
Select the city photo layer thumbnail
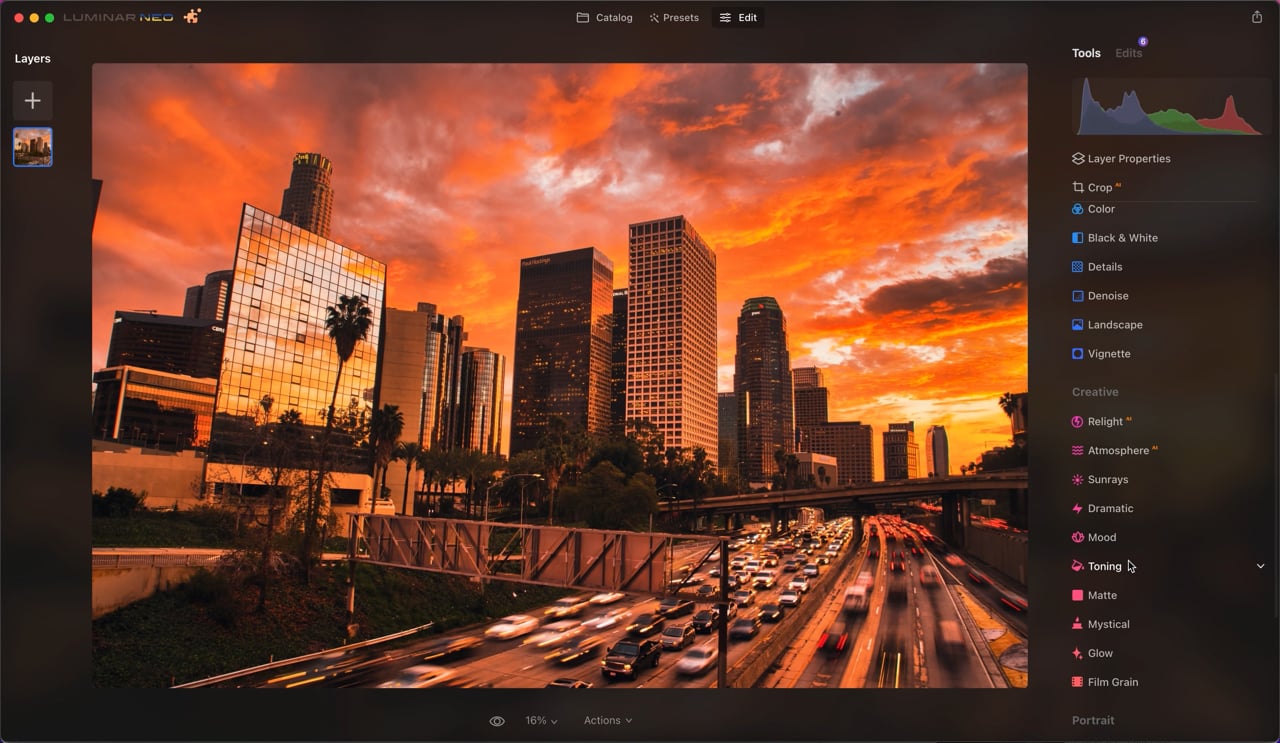point(33,147)
